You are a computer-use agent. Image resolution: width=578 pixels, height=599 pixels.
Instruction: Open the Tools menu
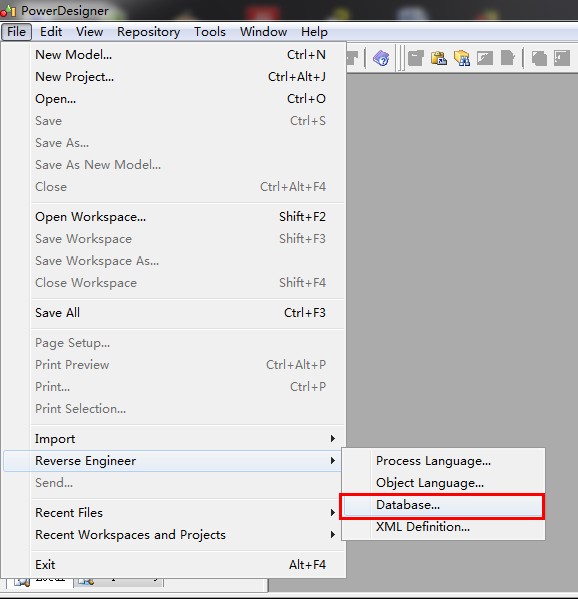[x=210, y=32]
